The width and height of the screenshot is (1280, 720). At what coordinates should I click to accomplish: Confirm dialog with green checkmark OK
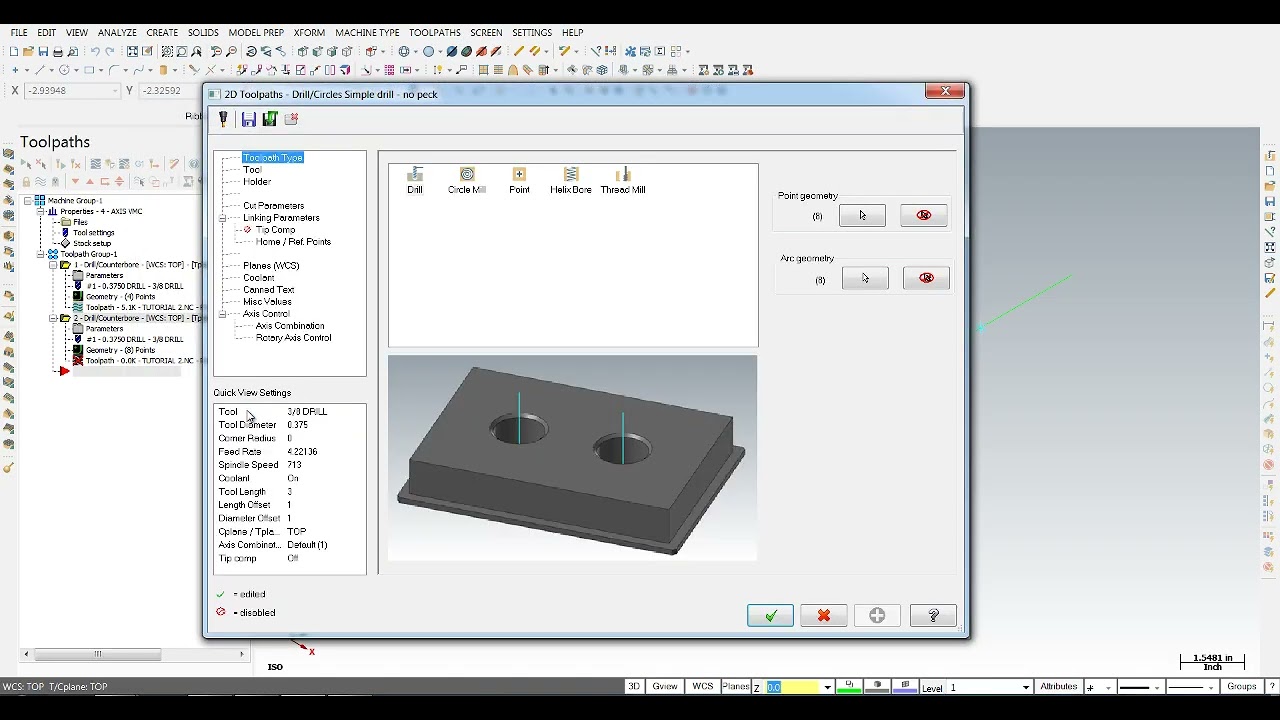point(770,616)
